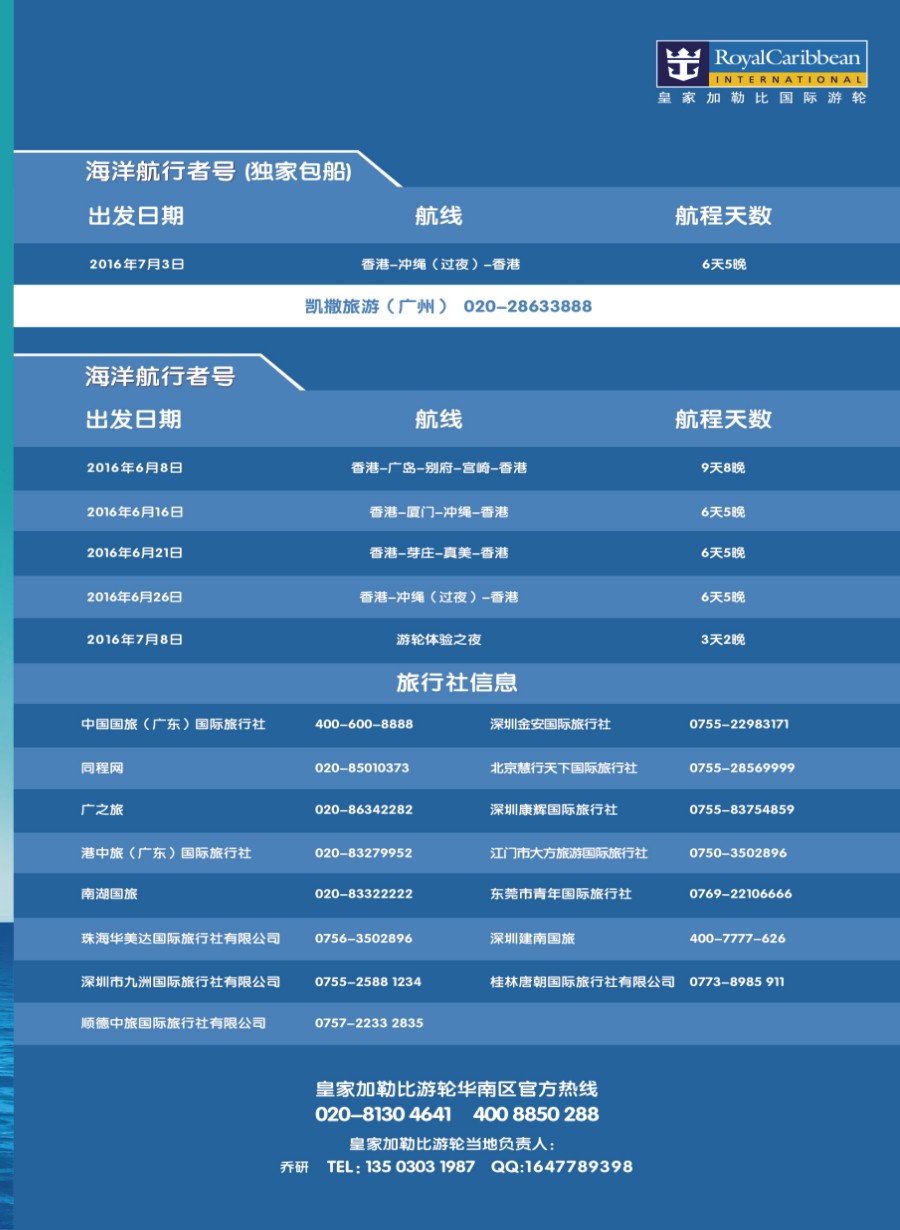Select the 2016年7月8日 departure date
This screenshot has width=900, height=1230.
tap(135, 640)
